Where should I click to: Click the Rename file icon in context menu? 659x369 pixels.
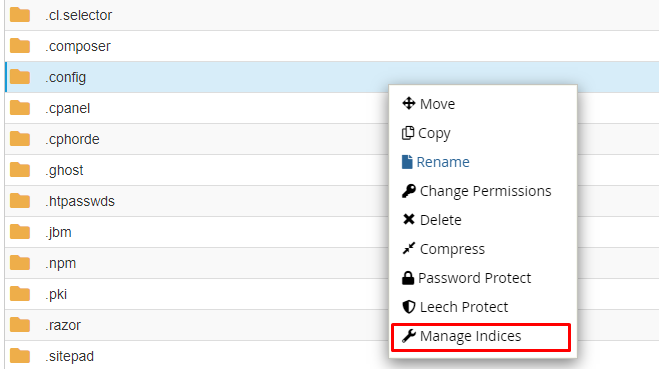click(x=407, y=162)
